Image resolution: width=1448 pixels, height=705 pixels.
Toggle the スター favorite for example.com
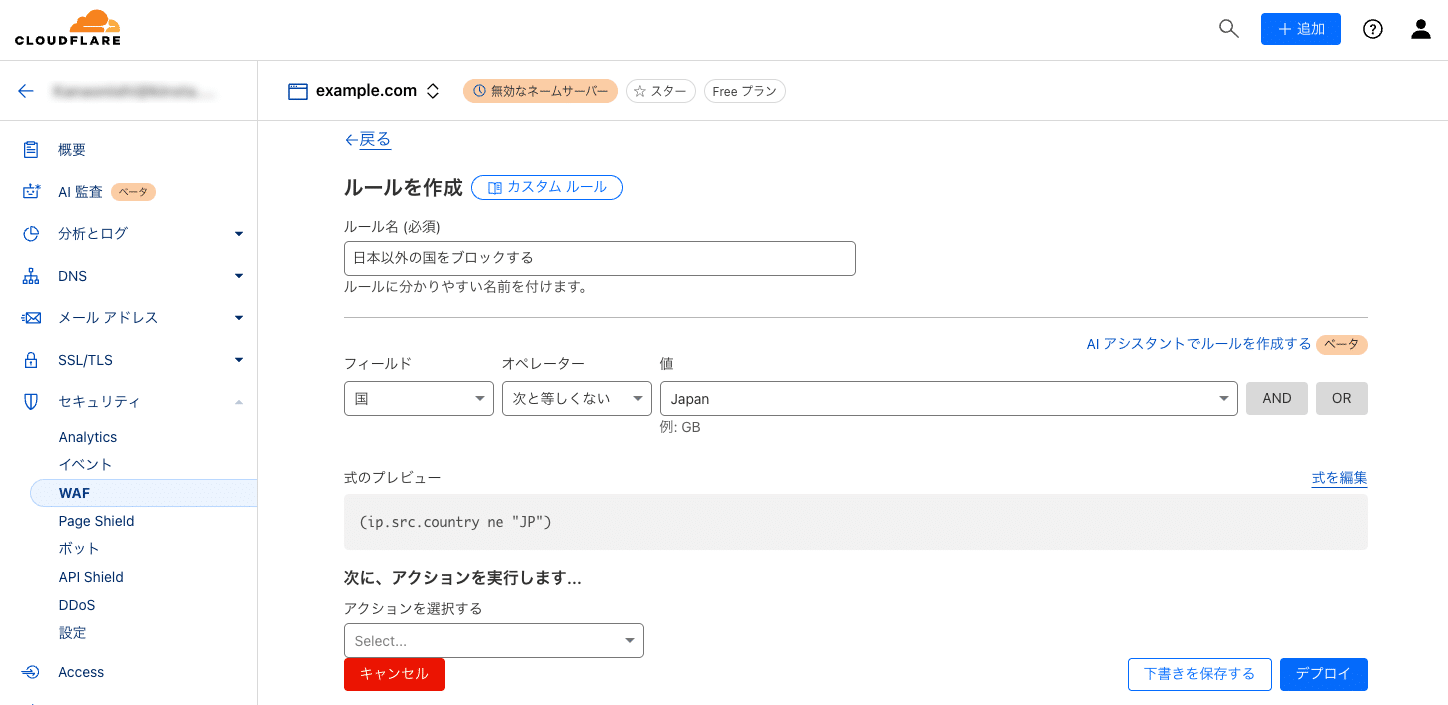[660, 90]
